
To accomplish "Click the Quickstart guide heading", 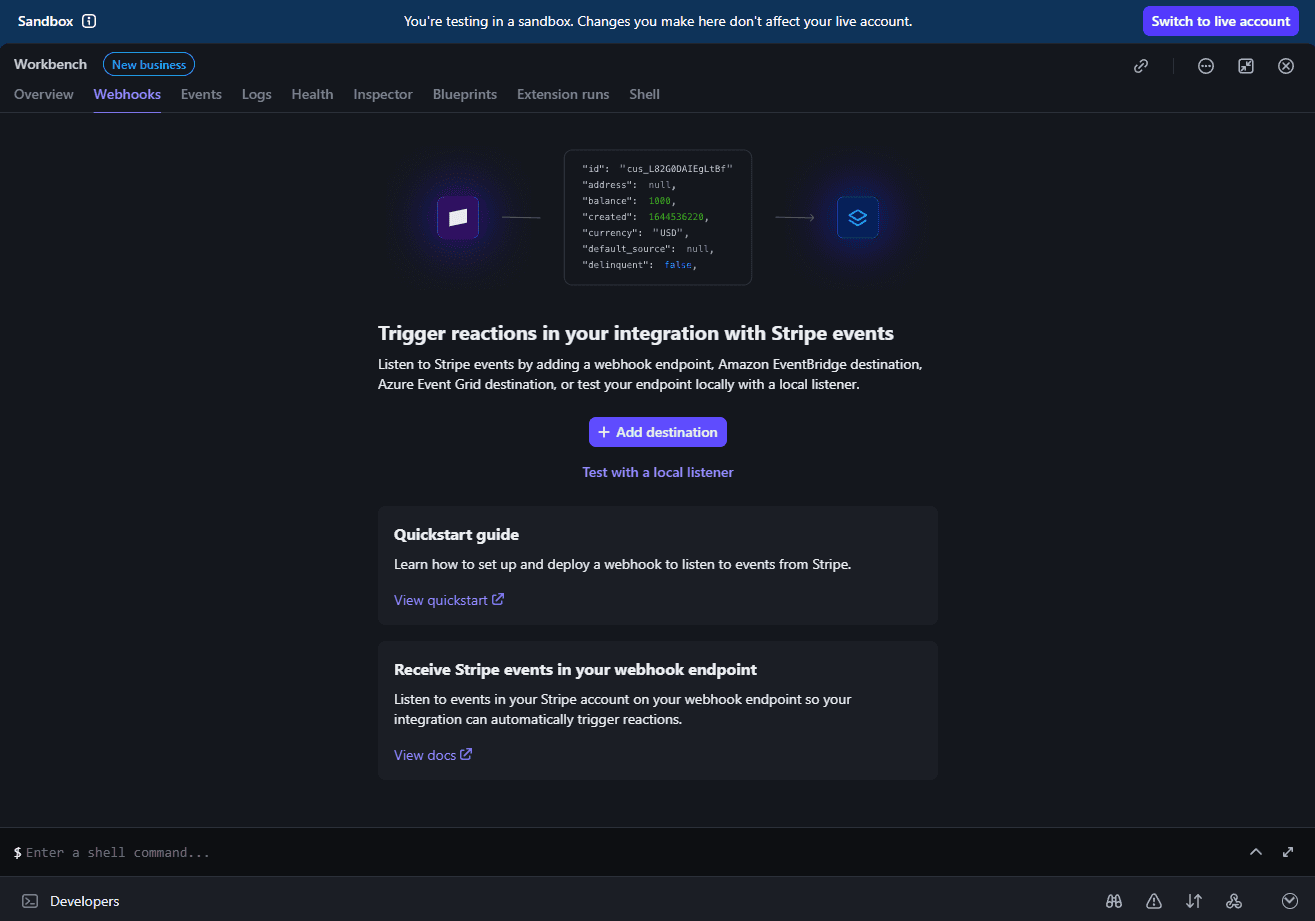I will [x=456, y=534].
